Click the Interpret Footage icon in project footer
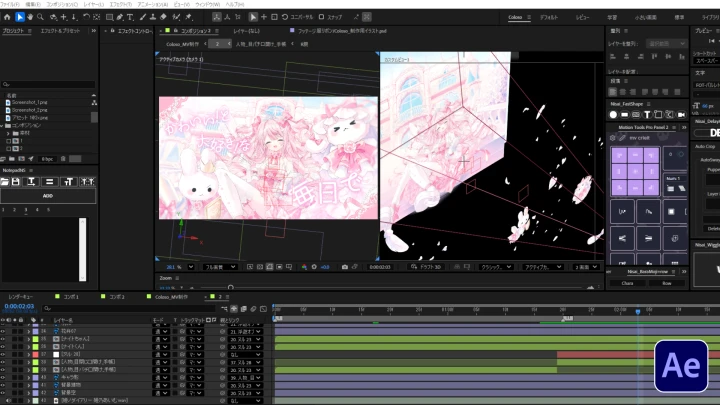 click(3, 159)
